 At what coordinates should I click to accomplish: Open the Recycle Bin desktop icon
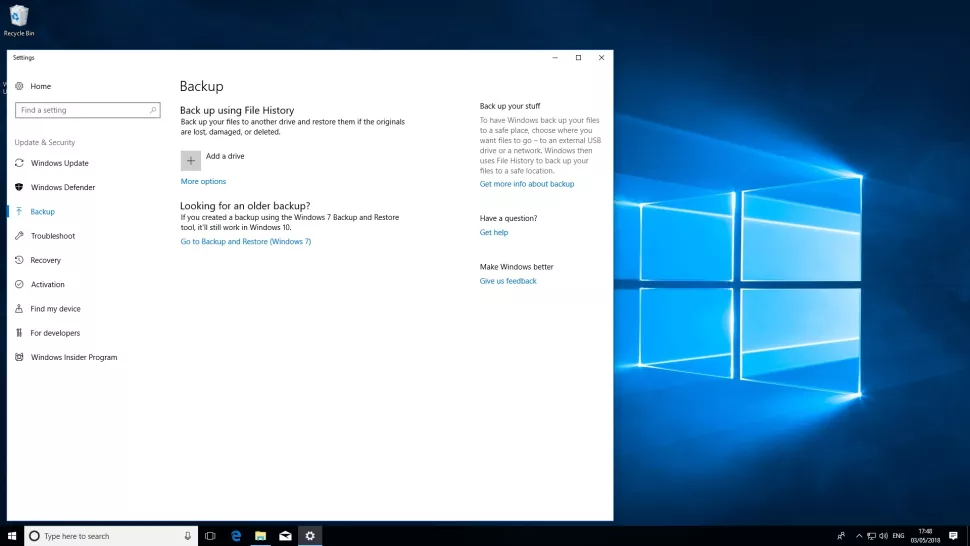point(19,20)
